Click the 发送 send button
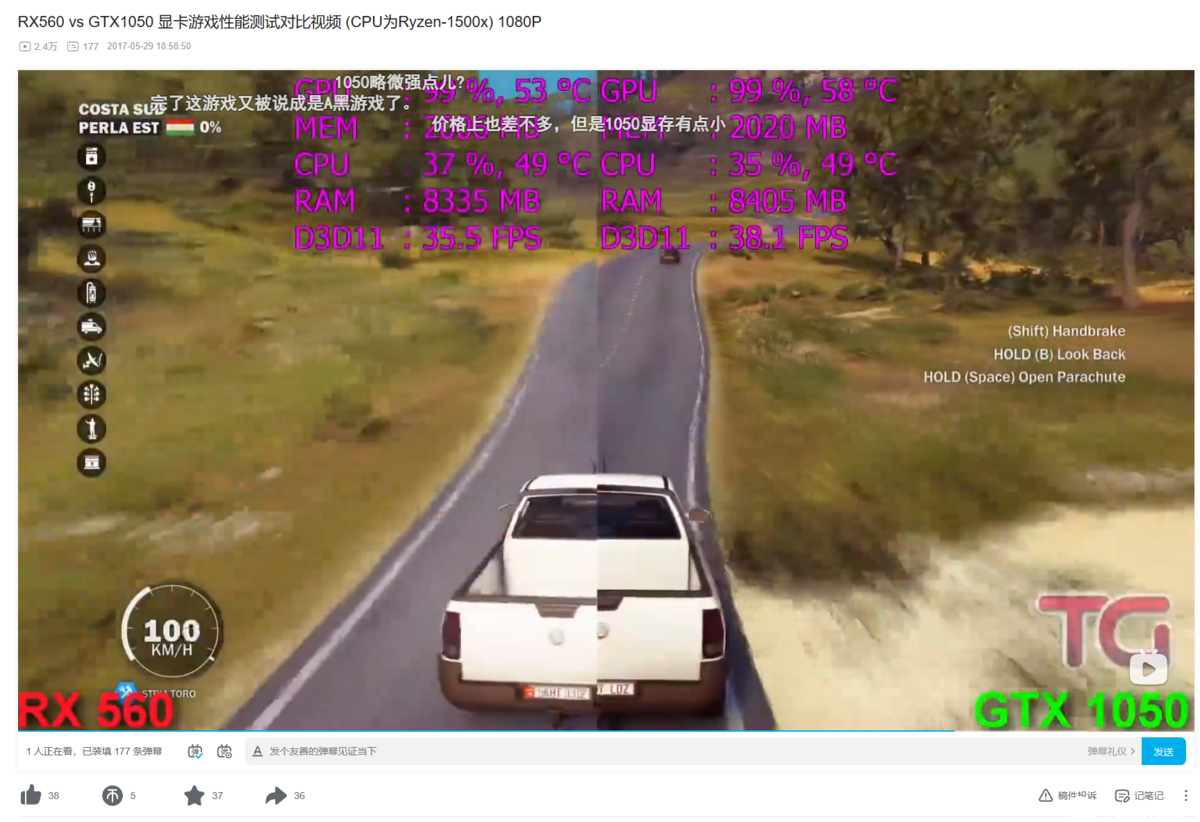The image size is (1200, 822). (x=1163, y=751)
